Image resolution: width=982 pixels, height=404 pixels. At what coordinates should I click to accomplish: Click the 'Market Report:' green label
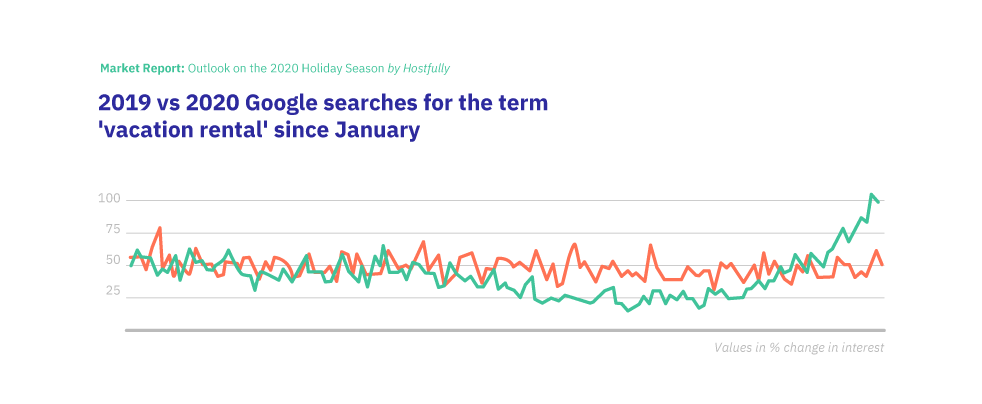tap(142, 68)
